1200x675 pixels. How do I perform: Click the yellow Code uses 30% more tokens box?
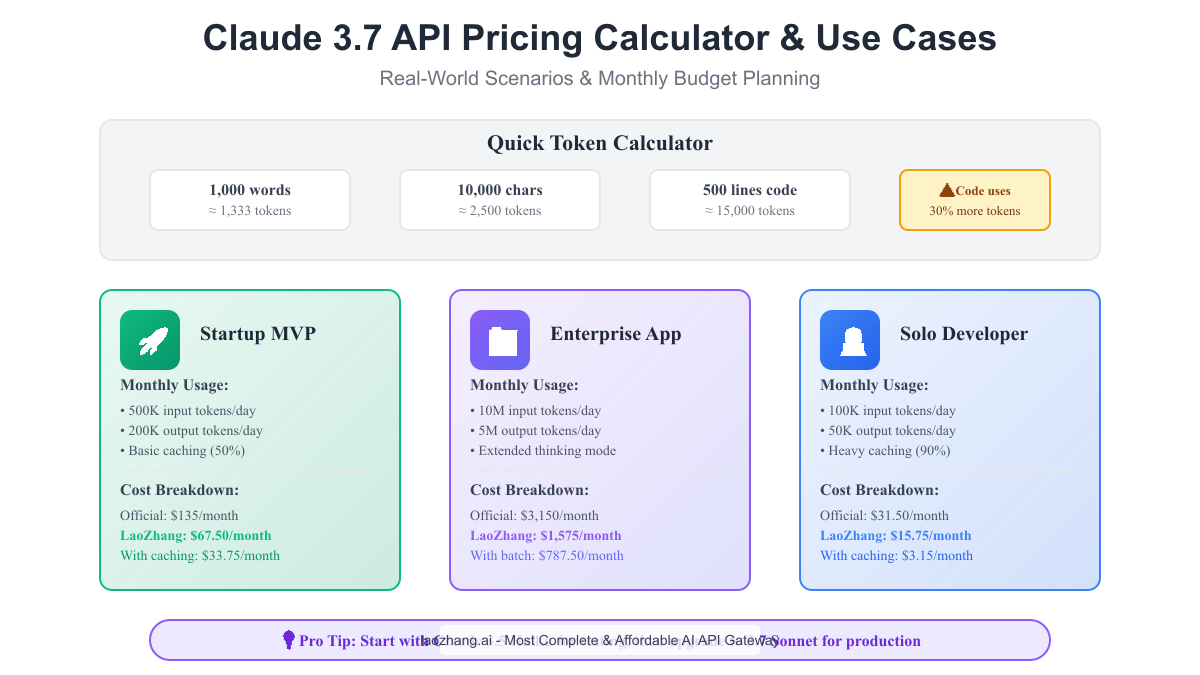click(x=975, y=200)
